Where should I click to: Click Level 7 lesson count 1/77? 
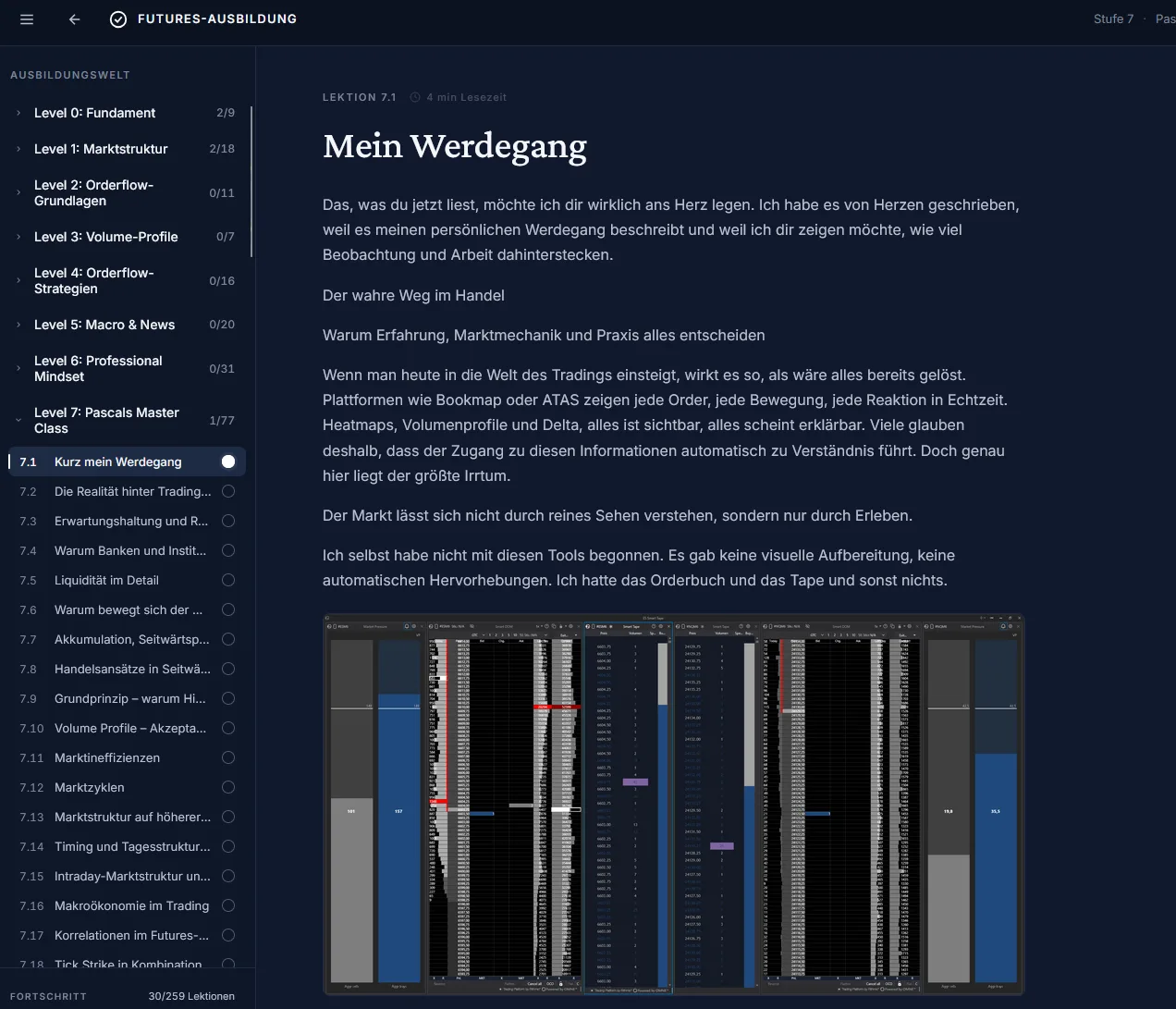[x=222, y=420]
